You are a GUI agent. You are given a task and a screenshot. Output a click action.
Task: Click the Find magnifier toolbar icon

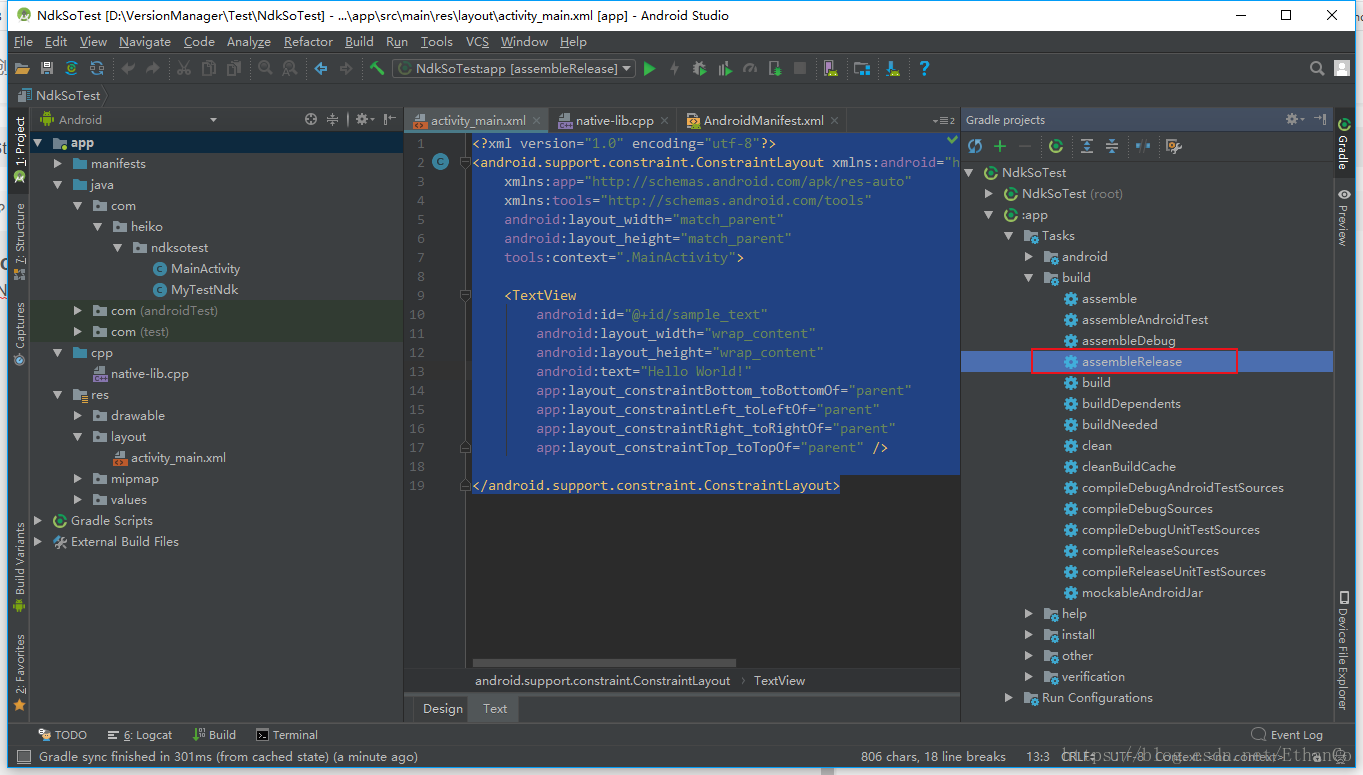point(265,68)
